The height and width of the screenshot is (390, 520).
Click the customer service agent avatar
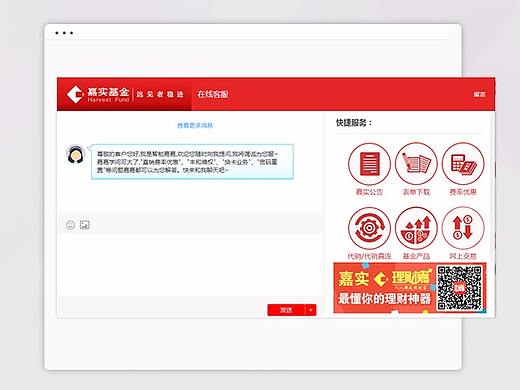[x=76, y=154]
